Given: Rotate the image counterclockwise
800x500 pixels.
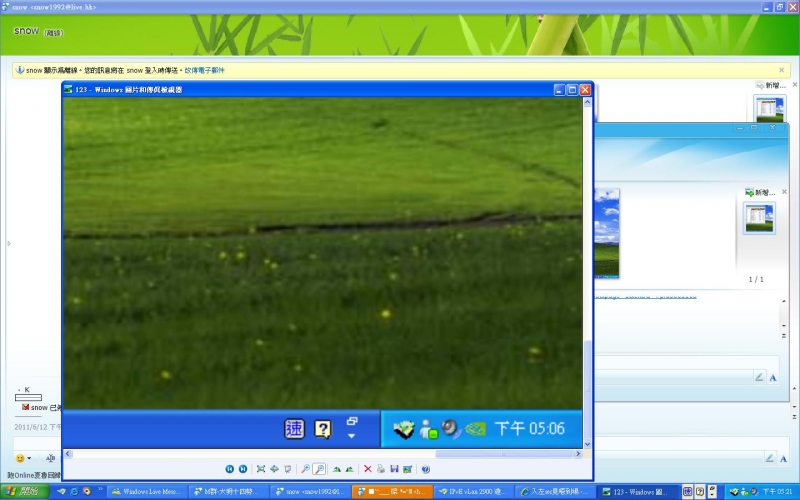Looking at the screenshot, I should tap(350, 469).
